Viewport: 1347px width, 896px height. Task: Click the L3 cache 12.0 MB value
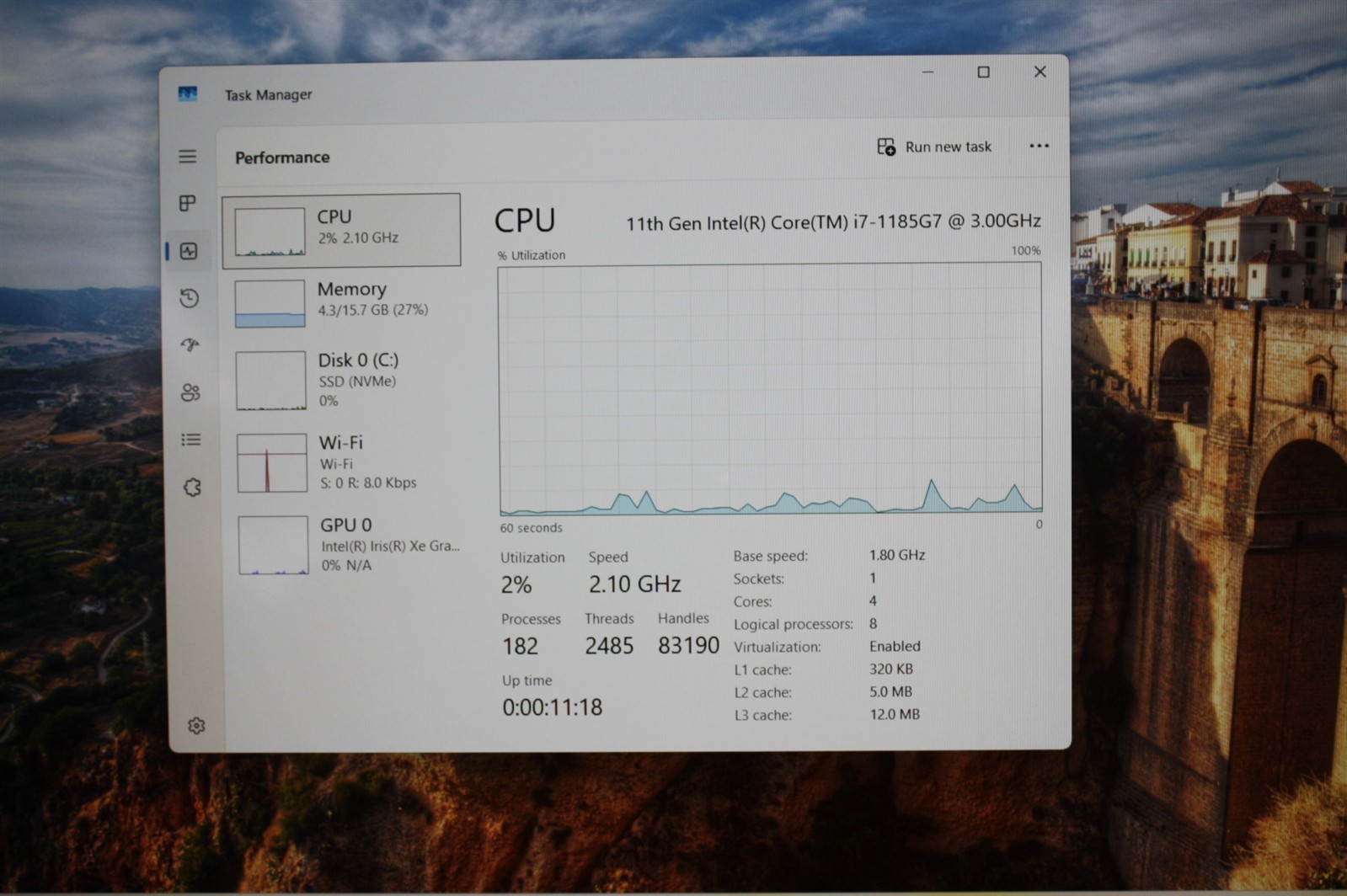[x=895, y=714]
